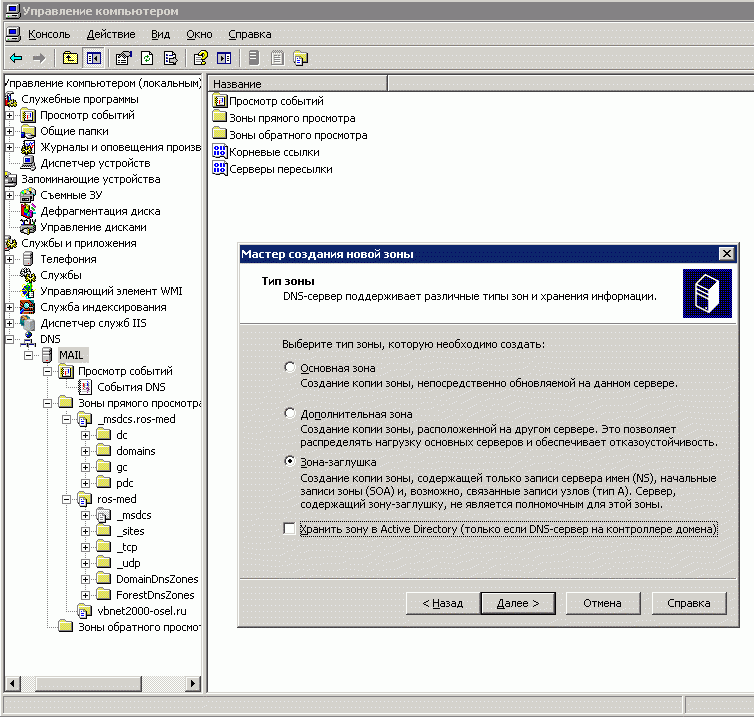Open the Вид menu
The height and width of the screenshot is (717, 754).
tap(161, 34)
